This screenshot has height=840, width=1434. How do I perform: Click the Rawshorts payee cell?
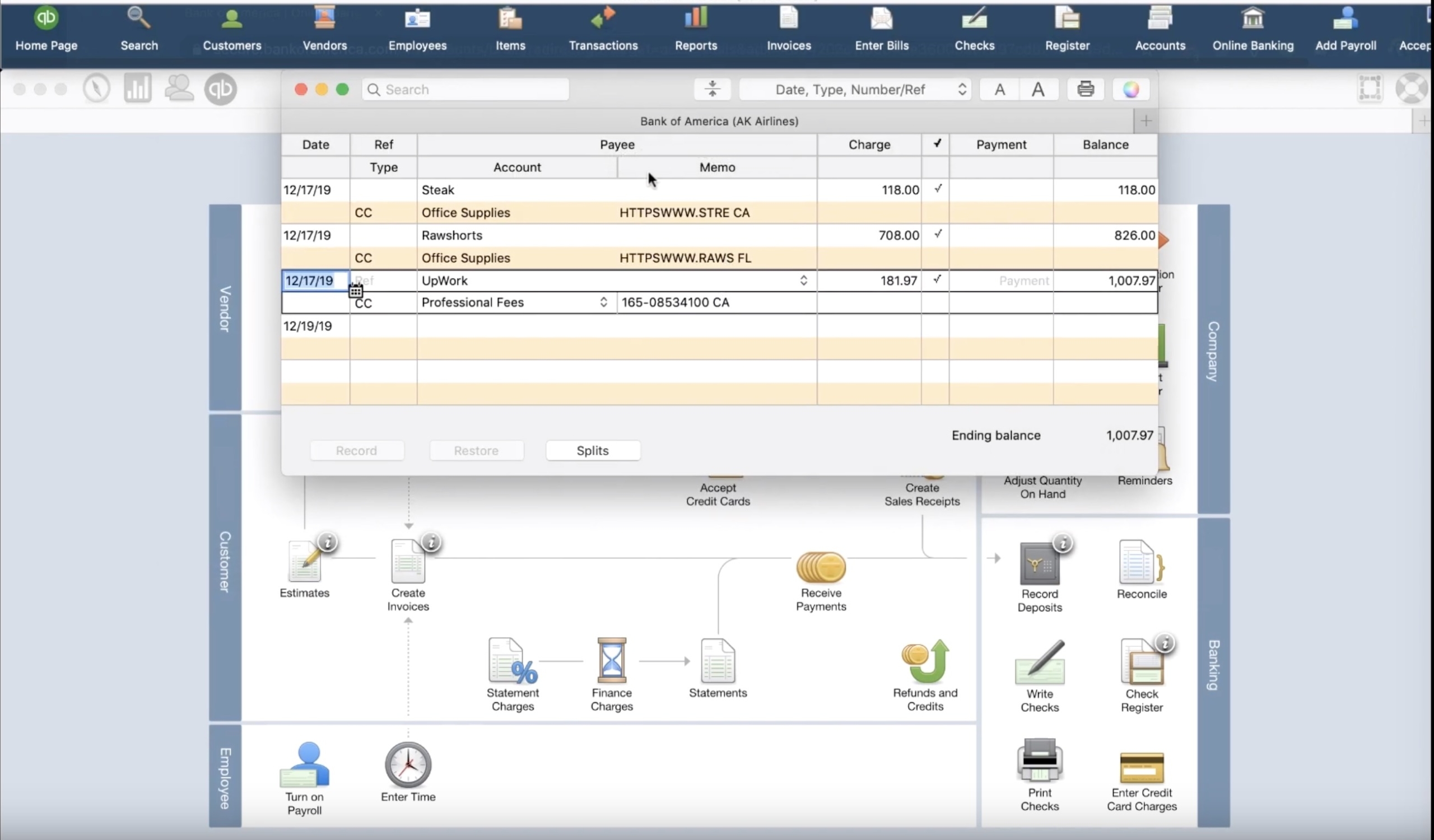point(617,235)
